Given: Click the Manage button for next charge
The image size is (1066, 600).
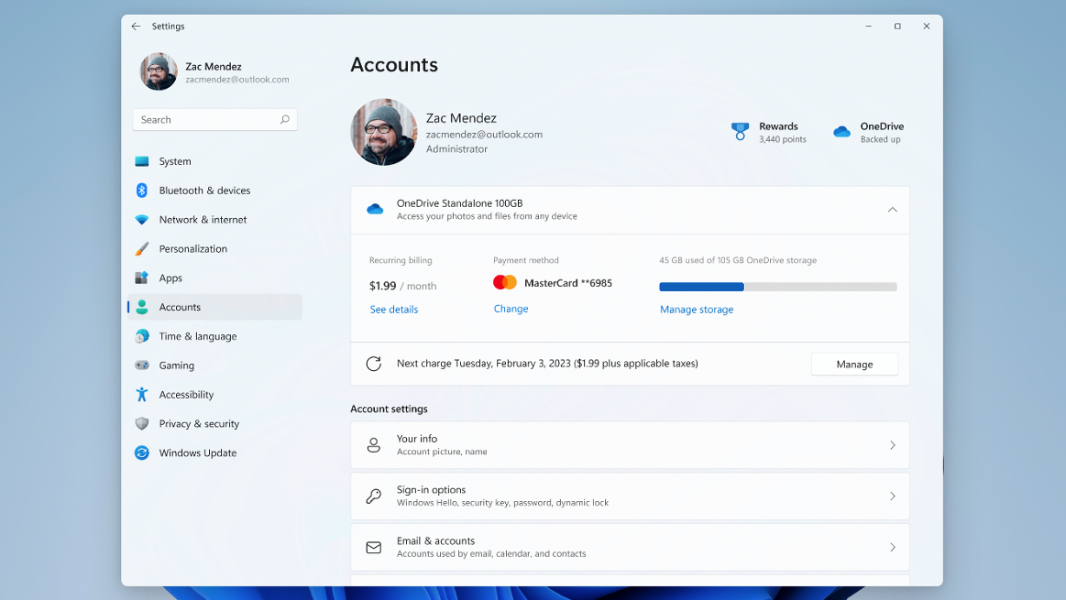Looking at the screenshot, I should tap(854, 365).
